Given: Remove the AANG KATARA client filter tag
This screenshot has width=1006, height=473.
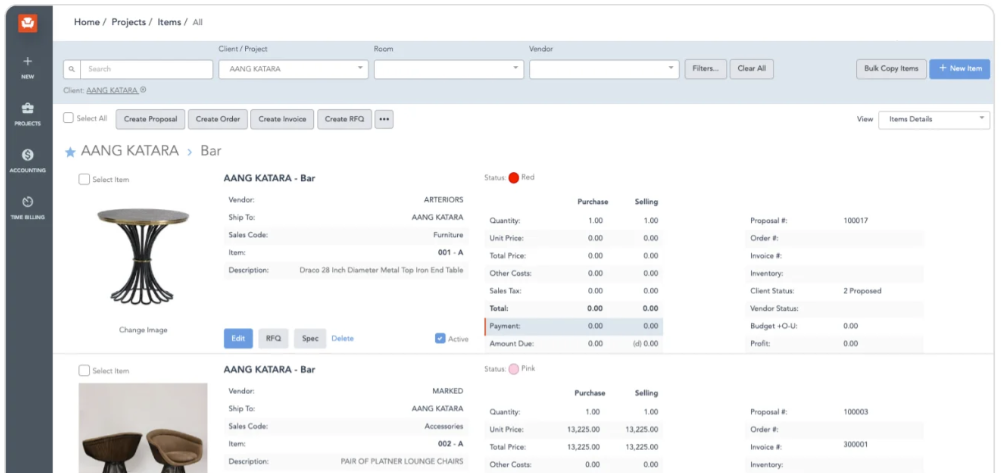Looking at the screenshot, I should coord(144,90).
